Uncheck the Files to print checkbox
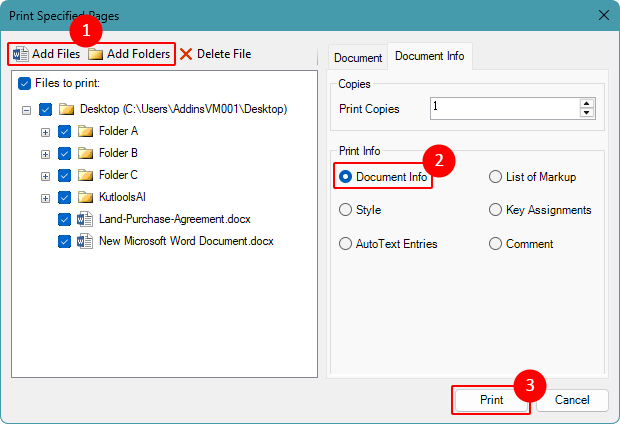The image size is (620, 424). (25, 83)
